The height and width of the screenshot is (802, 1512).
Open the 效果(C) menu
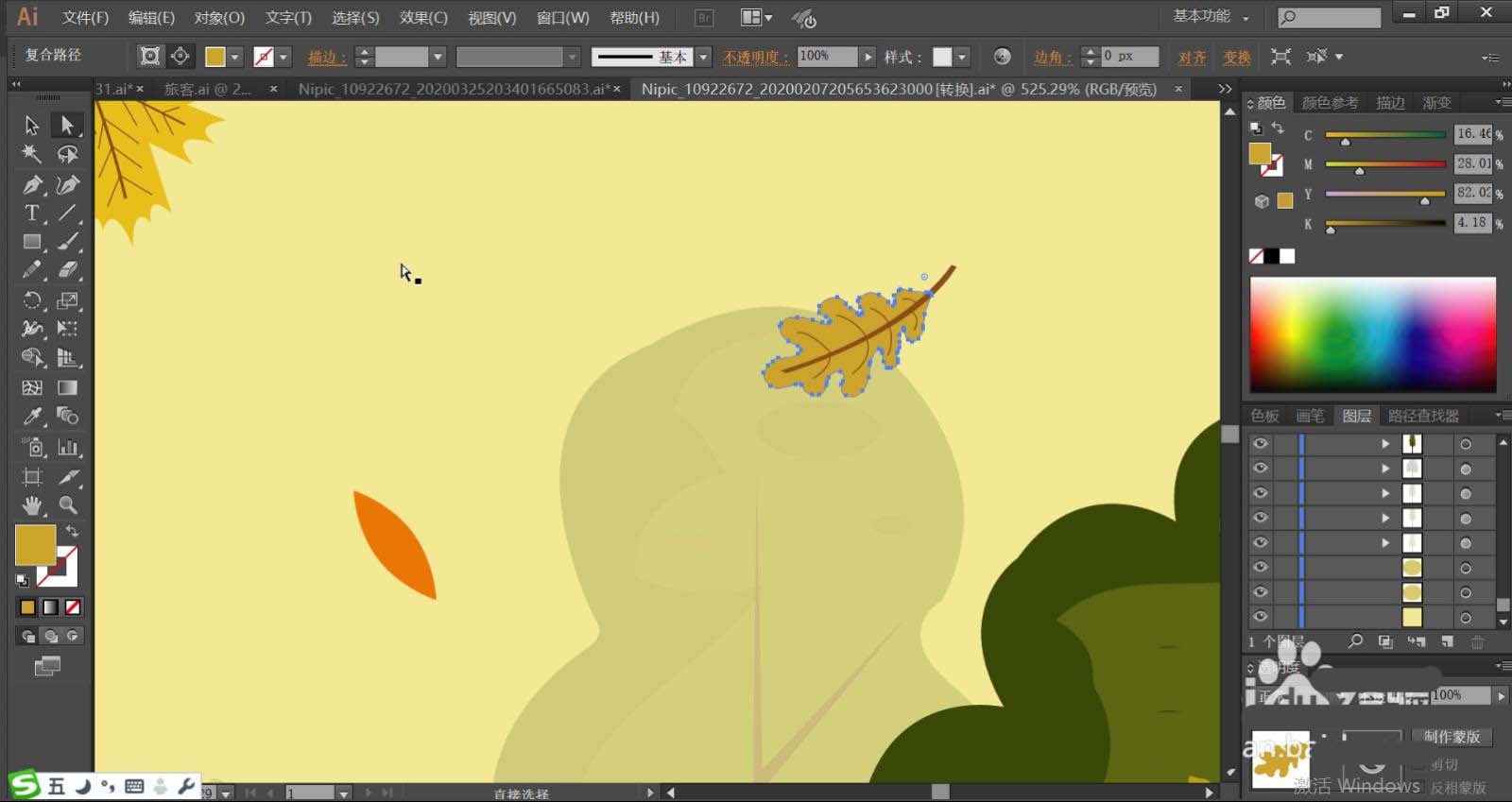(x=422, y=18)
